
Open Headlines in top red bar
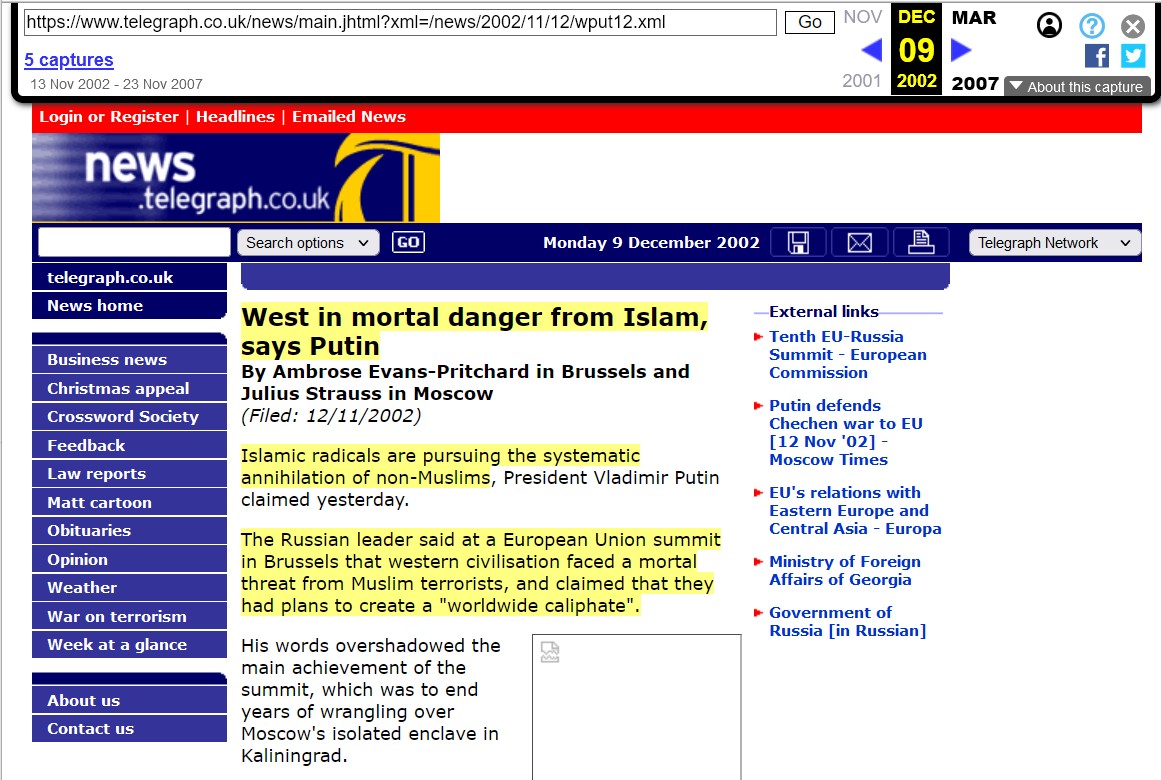coord(235,116)
